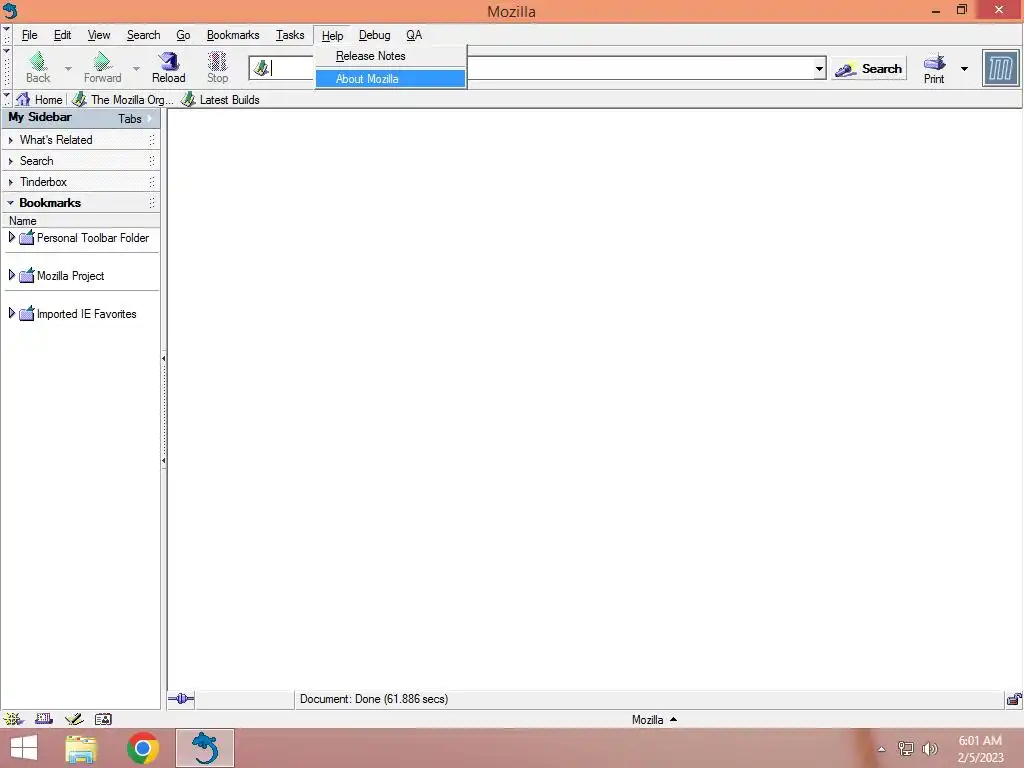1024x768 pixels.
Task: Click the 'Document: Done (61.886 secs)' status text
Action: pos(374,699)
